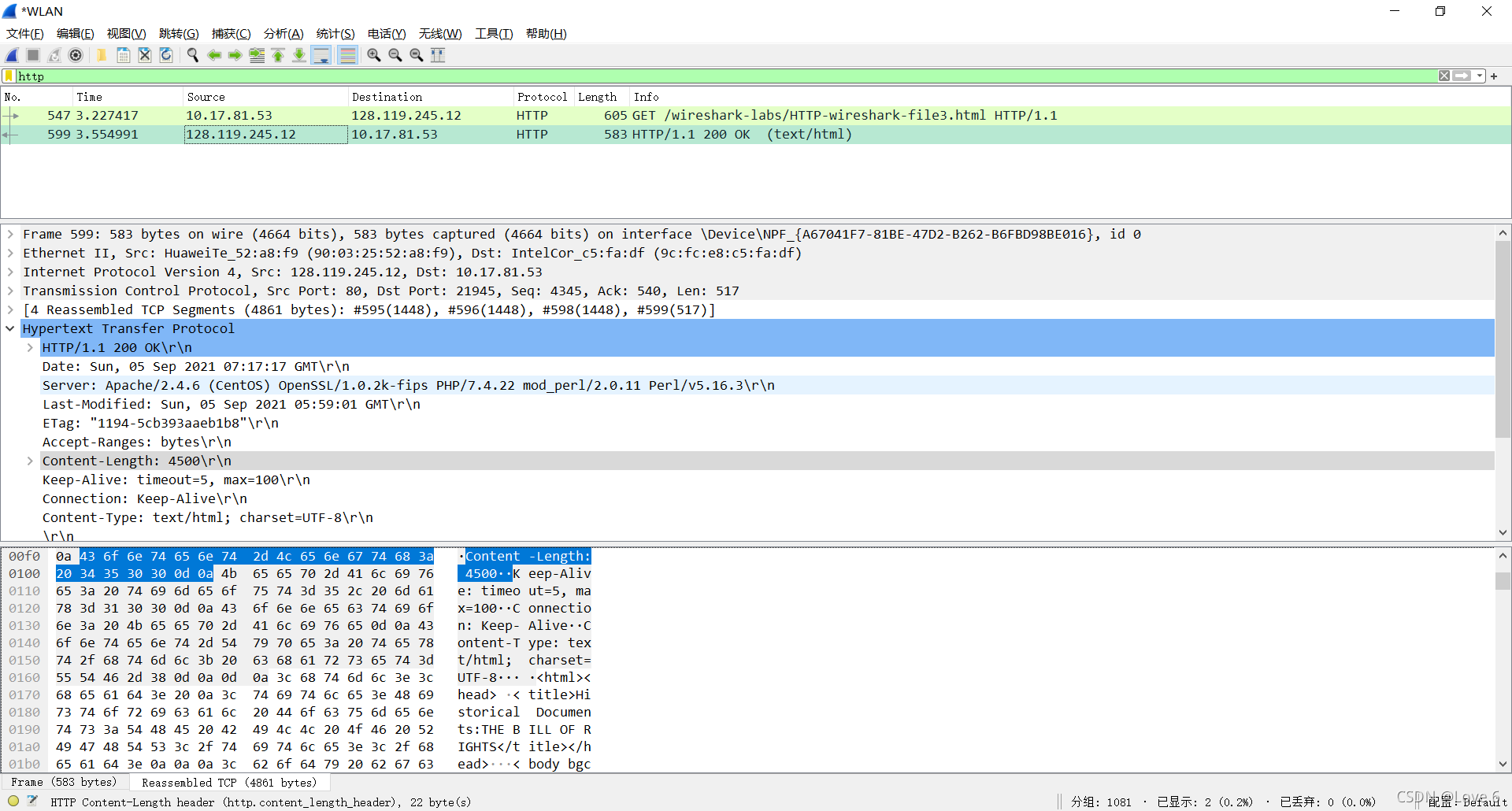Go back in packet history

click(214, 55)
